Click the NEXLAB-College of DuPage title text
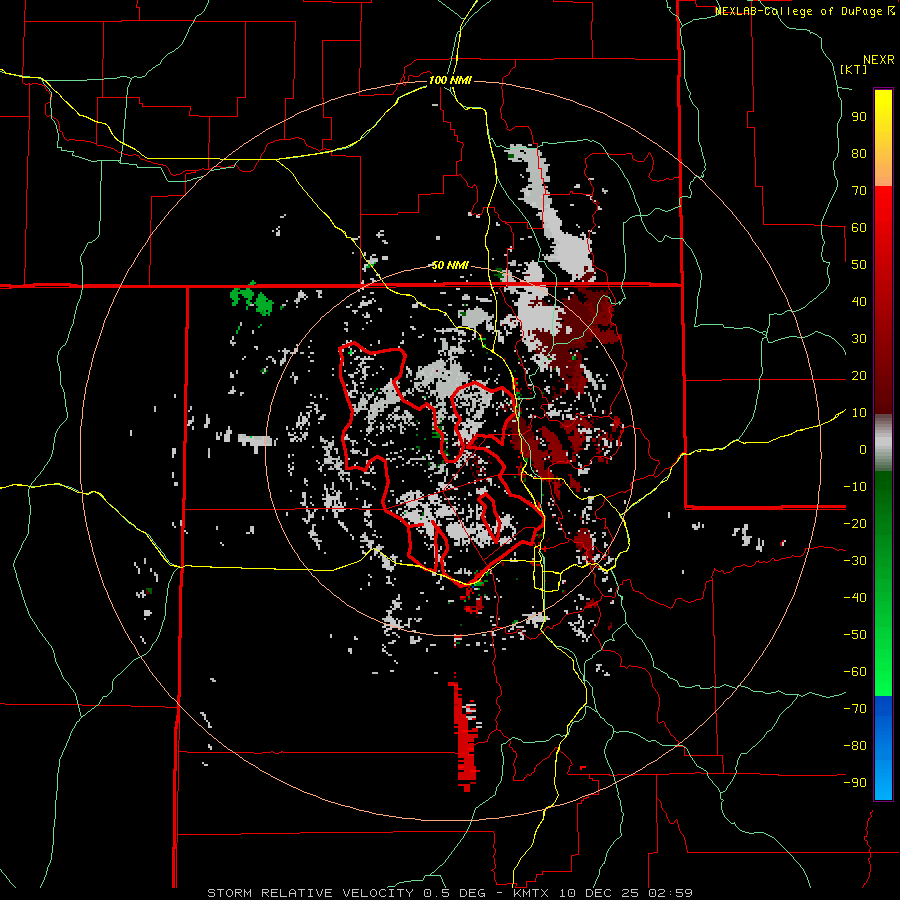Viewport: 900px width, 900px height. point(804,11)
